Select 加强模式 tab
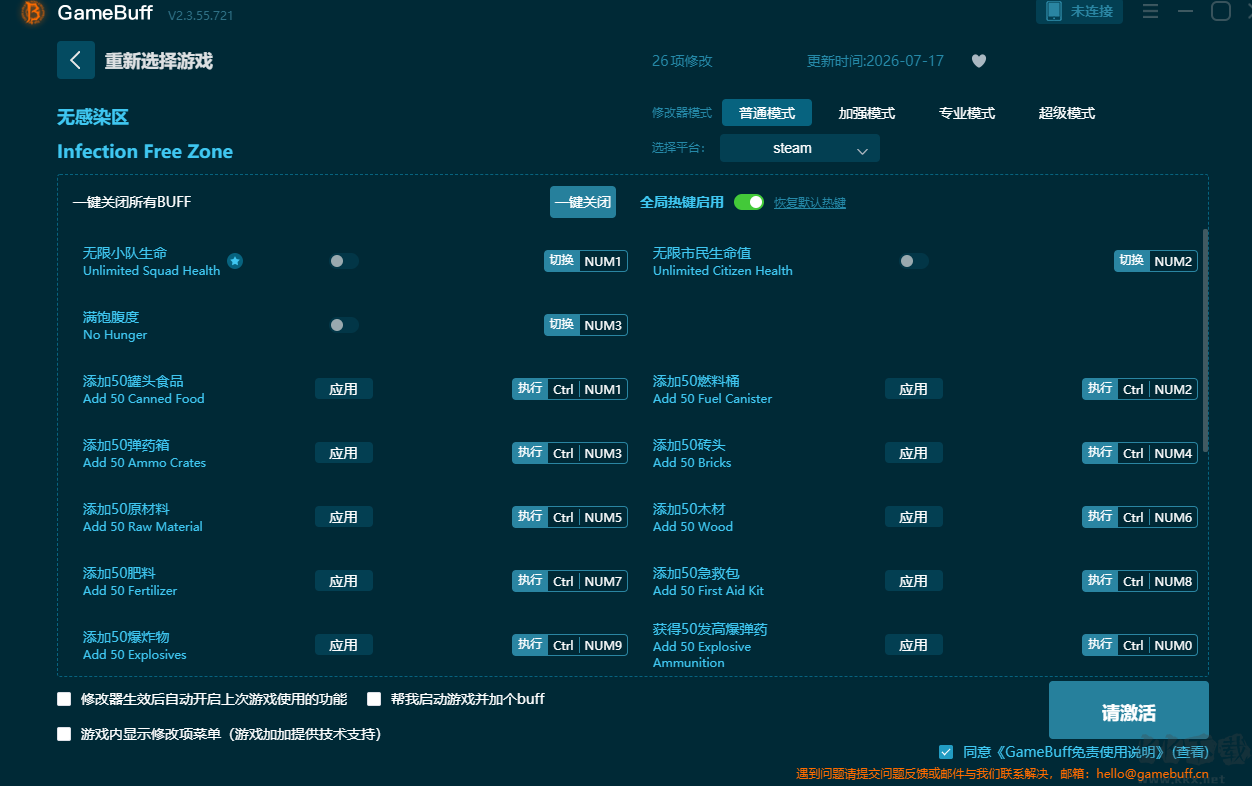Screen dimensions: 1252x786 point(867,113)
